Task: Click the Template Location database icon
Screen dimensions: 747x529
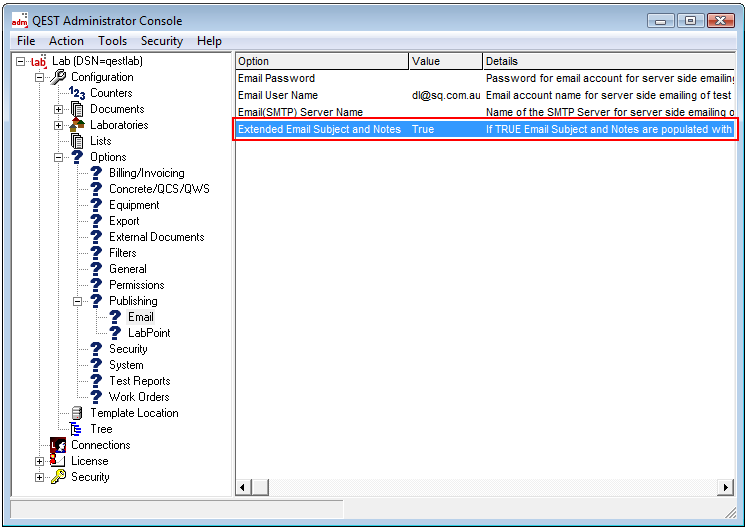Action: tap(77, 413)
